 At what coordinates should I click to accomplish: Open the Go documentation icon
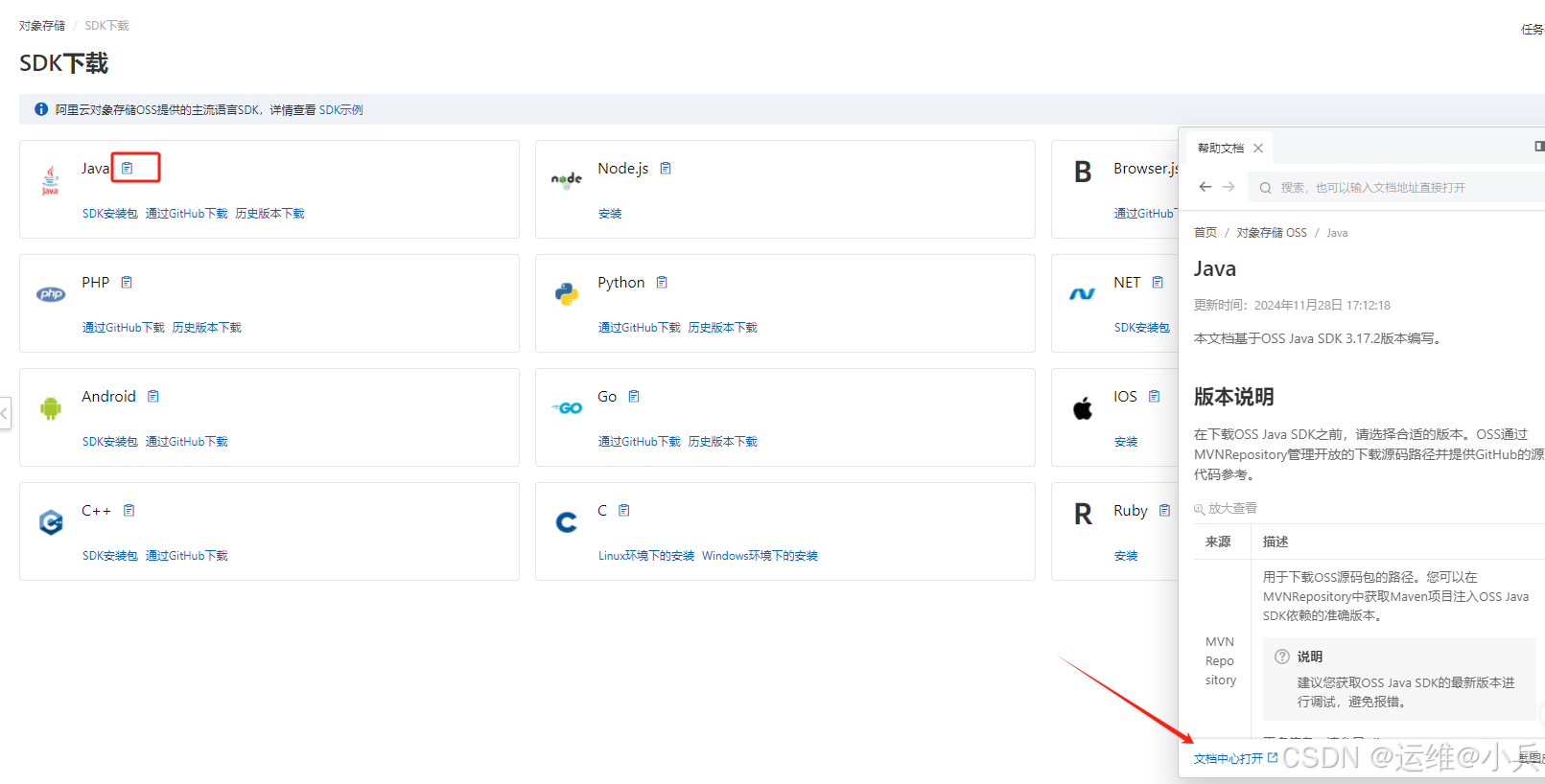tap(634, 396)
